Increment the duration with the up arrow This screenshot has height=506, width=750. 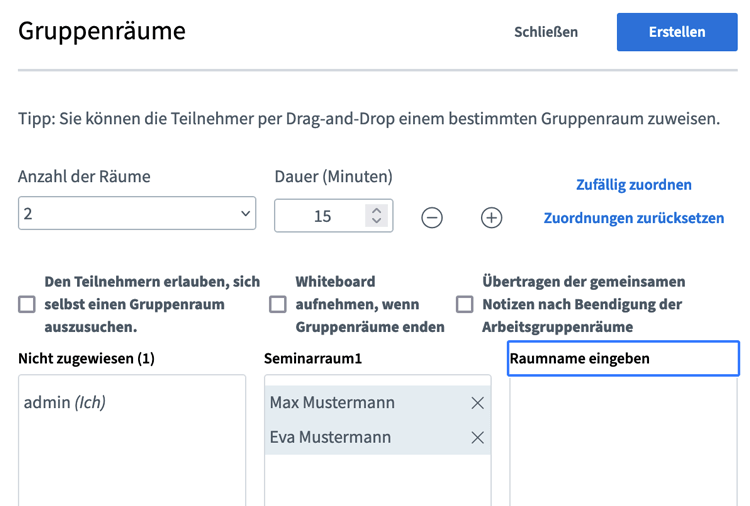[x=376, y=210]
